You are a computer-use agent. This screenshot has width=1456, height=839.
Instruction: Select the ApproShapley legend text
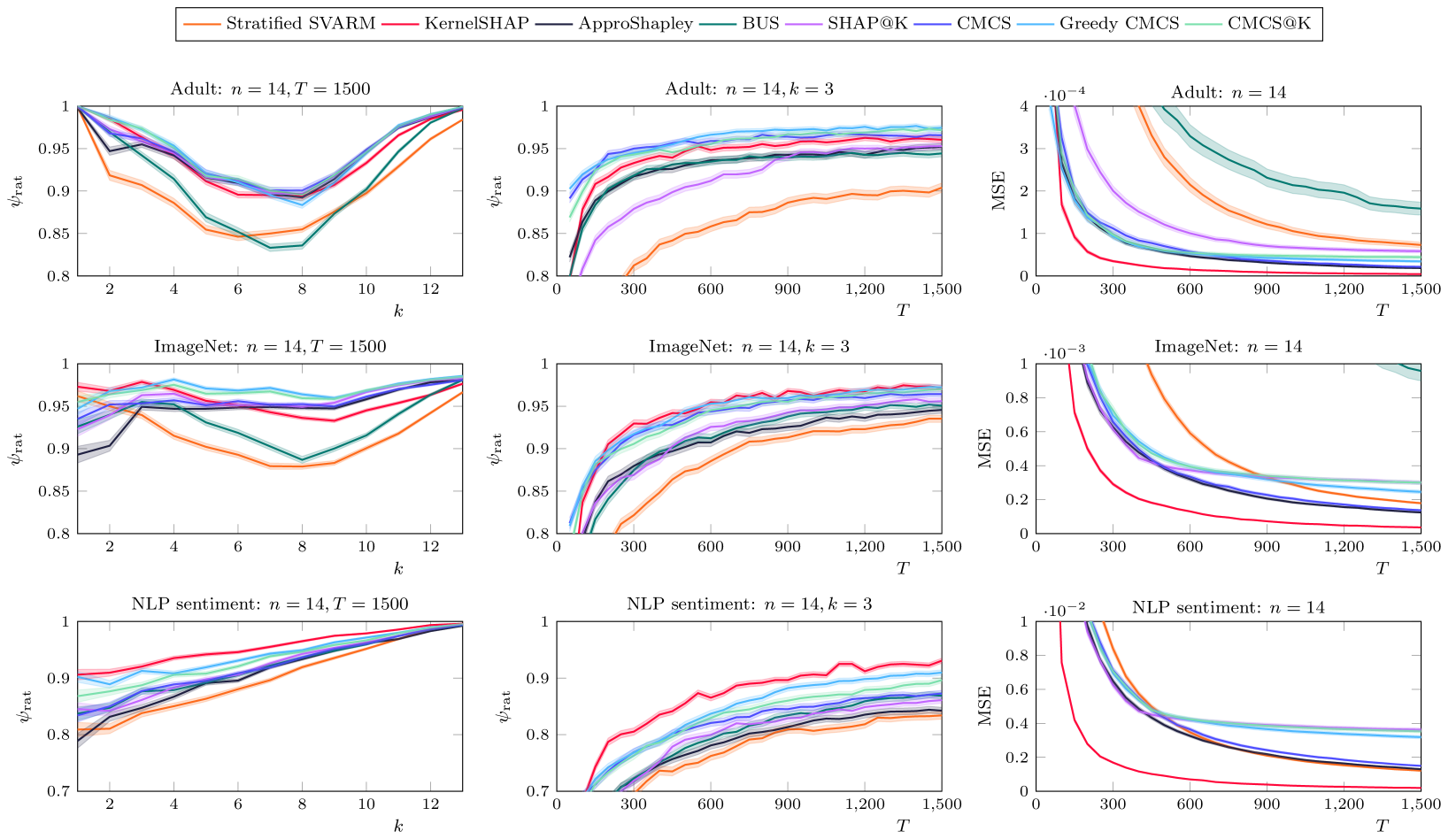click(x=635, y=24)
